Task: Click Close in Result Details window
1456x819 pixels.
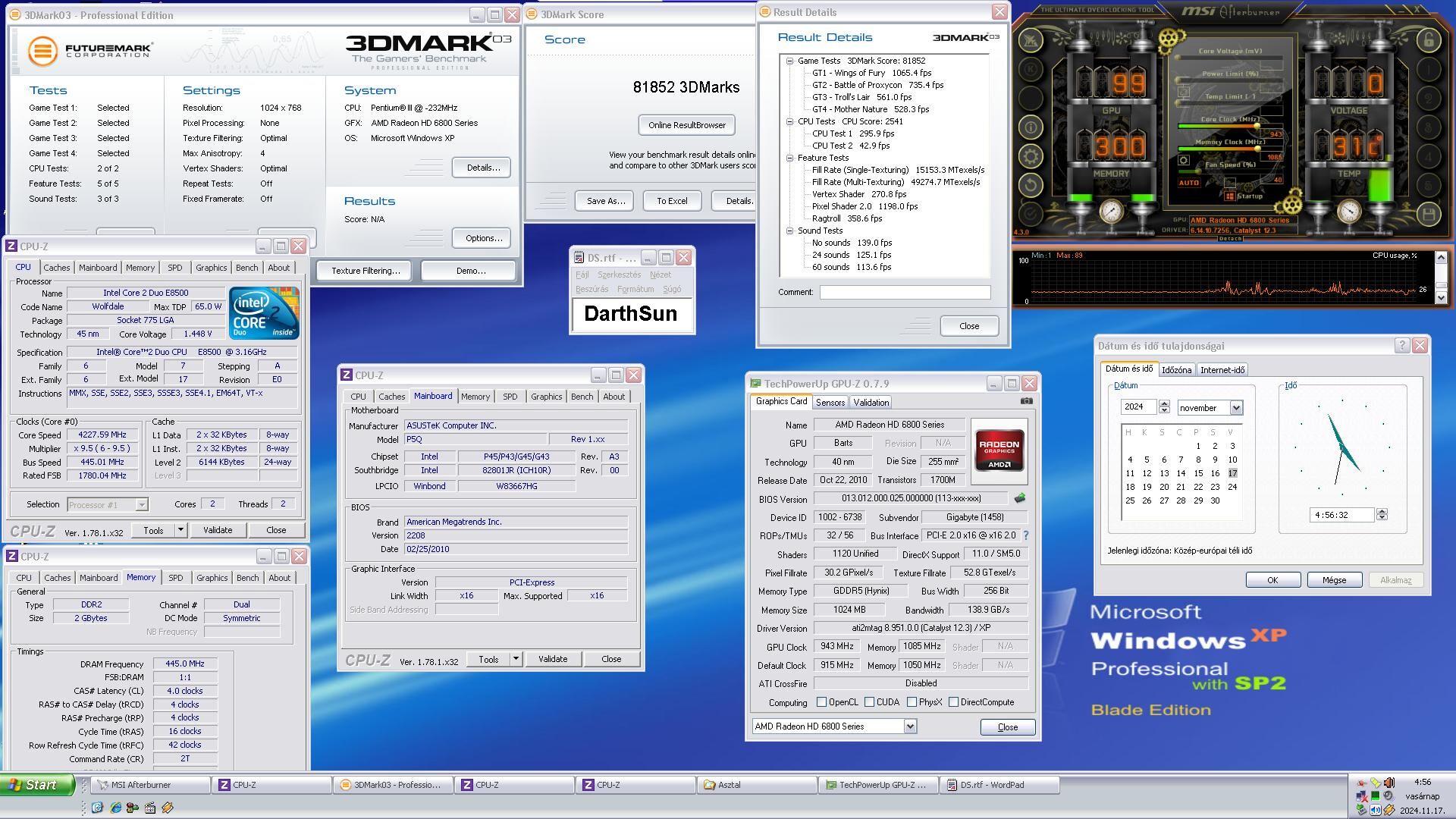Action: coord(969,326)
